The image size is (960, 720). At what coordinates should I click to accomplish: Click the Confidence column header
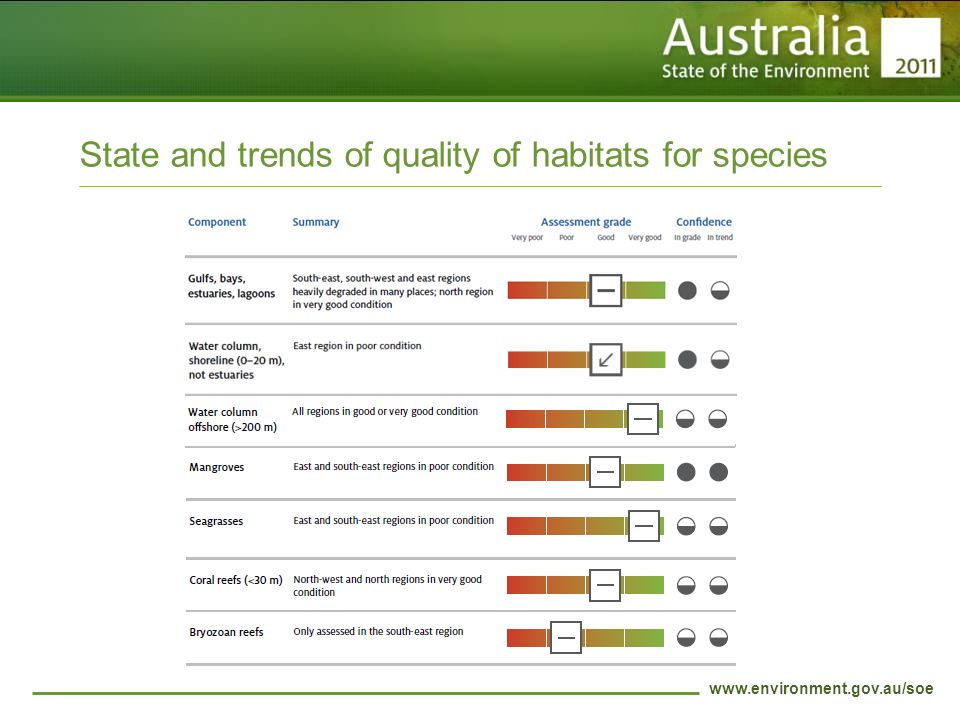pos(703,222)
